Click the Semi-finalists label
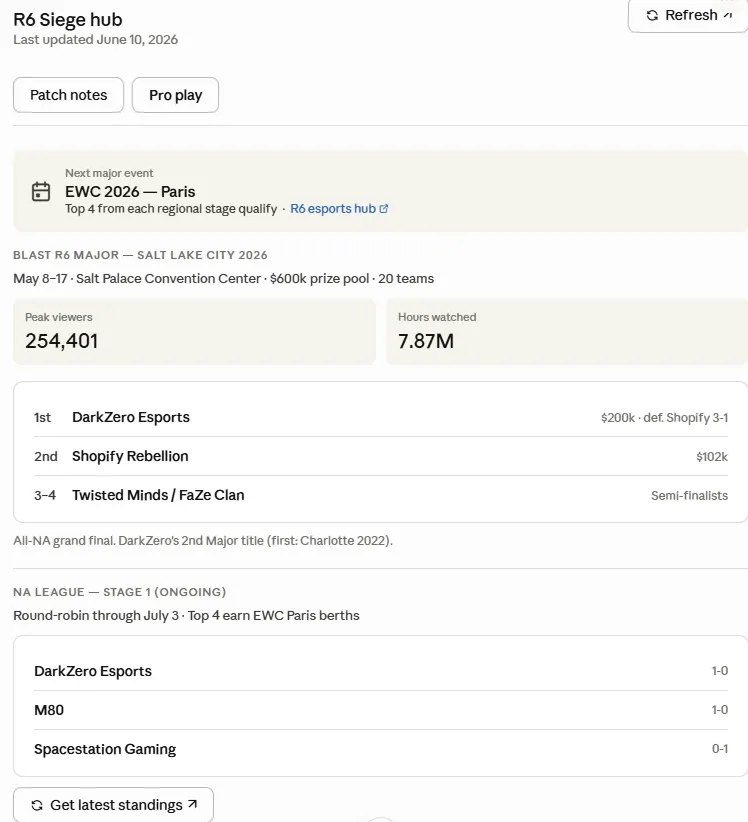Viewport: 748px width, 822px height. [689, 496]
